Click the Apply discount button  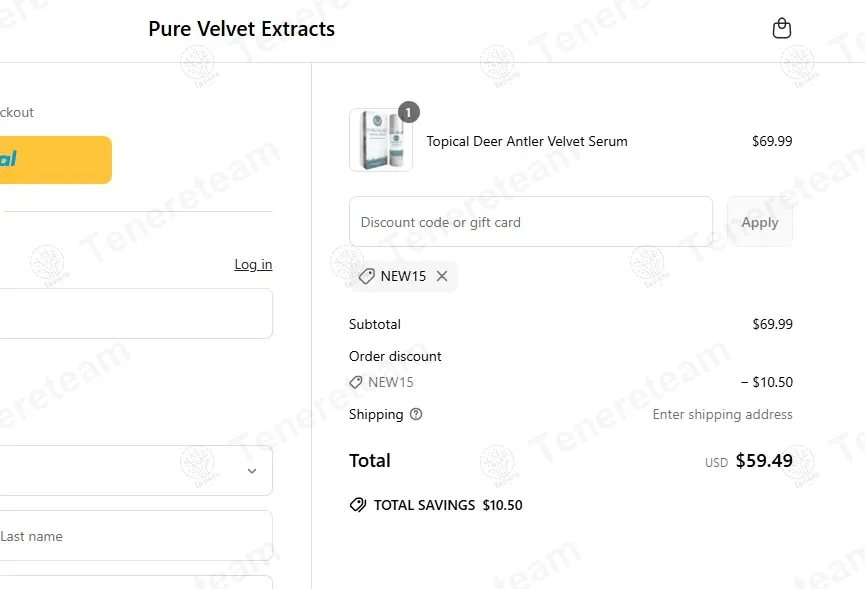[x=759, y=222]
